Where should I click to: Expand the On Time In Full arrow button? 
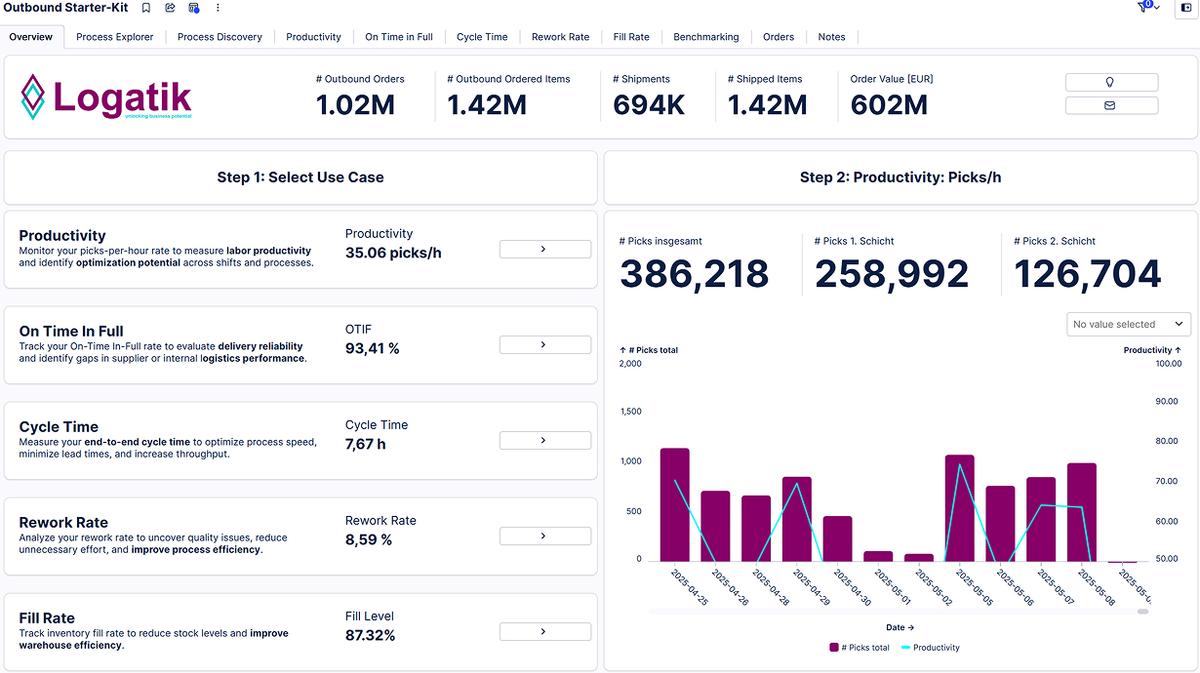544,345
